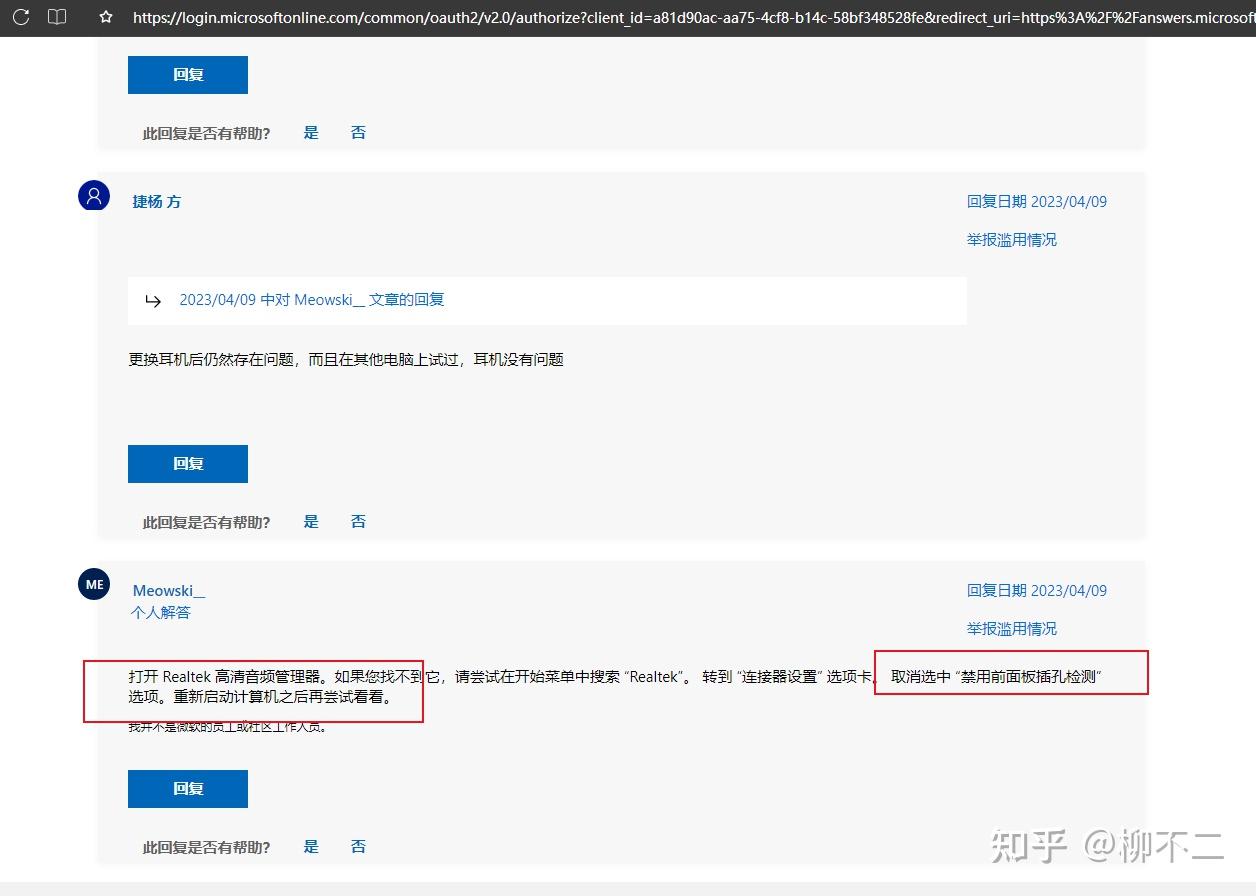This screenshot has height=896, width=1256.
Task: Click the split-screen reading icon in browser toolbar
Action: 57,17
